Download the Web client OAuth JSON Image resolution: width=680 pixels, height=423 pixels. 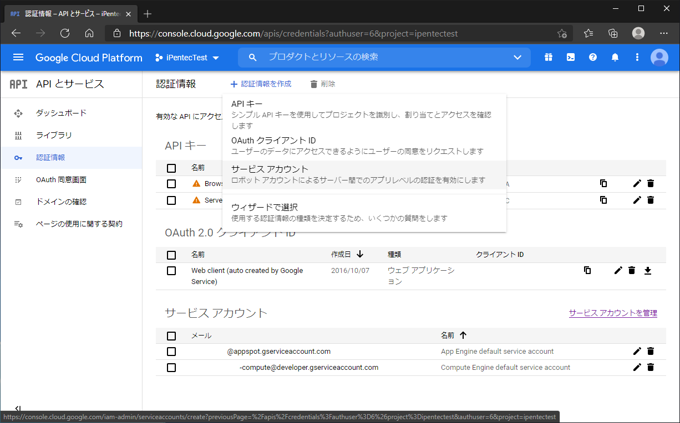[x=647, y=271]
